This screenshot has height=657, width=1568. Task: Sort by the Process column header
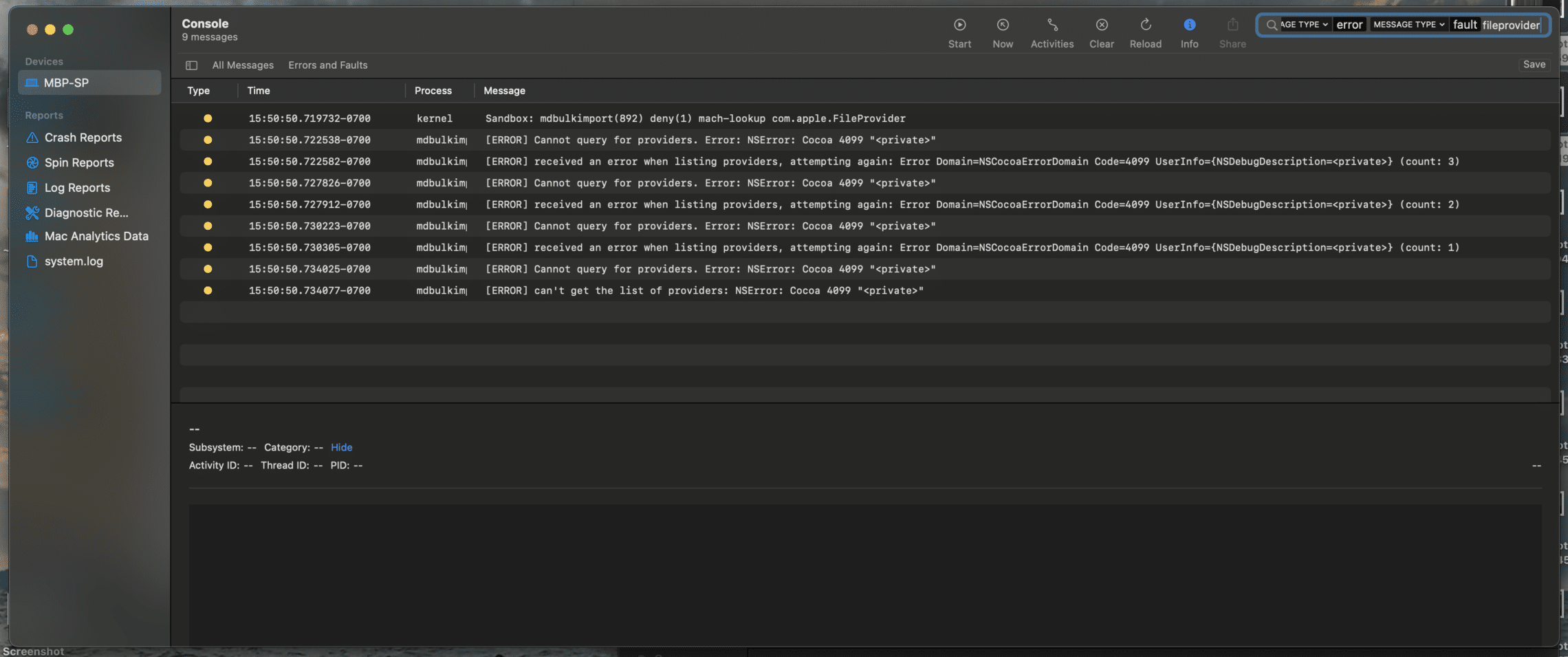pyautogui.click(x=433, y=91)
